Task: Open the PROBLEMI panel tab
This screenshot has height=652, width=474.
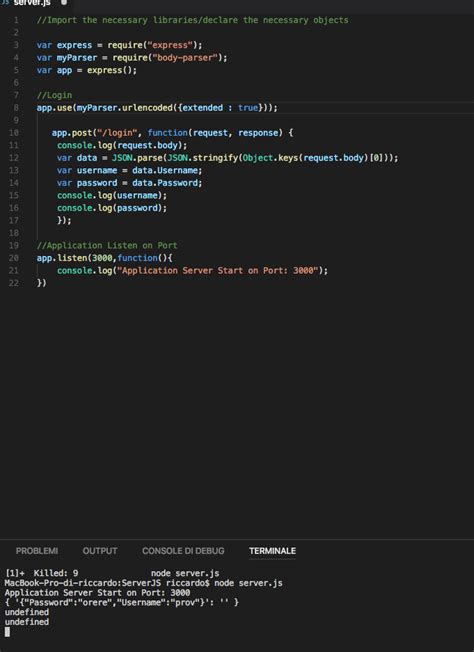Action: [37, 551]
